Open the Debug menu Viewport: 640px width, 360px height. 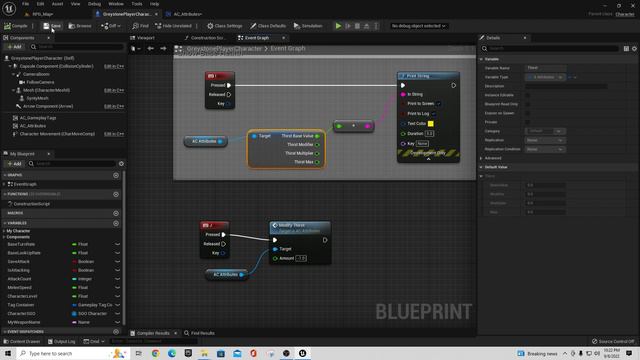[x=94, y=4]
